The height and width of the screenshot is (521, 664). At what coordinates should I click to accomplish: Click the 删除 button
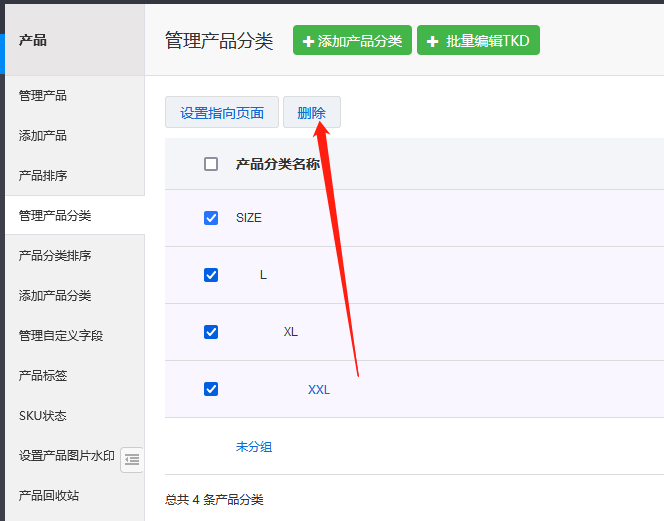click(x=312, y=113)
